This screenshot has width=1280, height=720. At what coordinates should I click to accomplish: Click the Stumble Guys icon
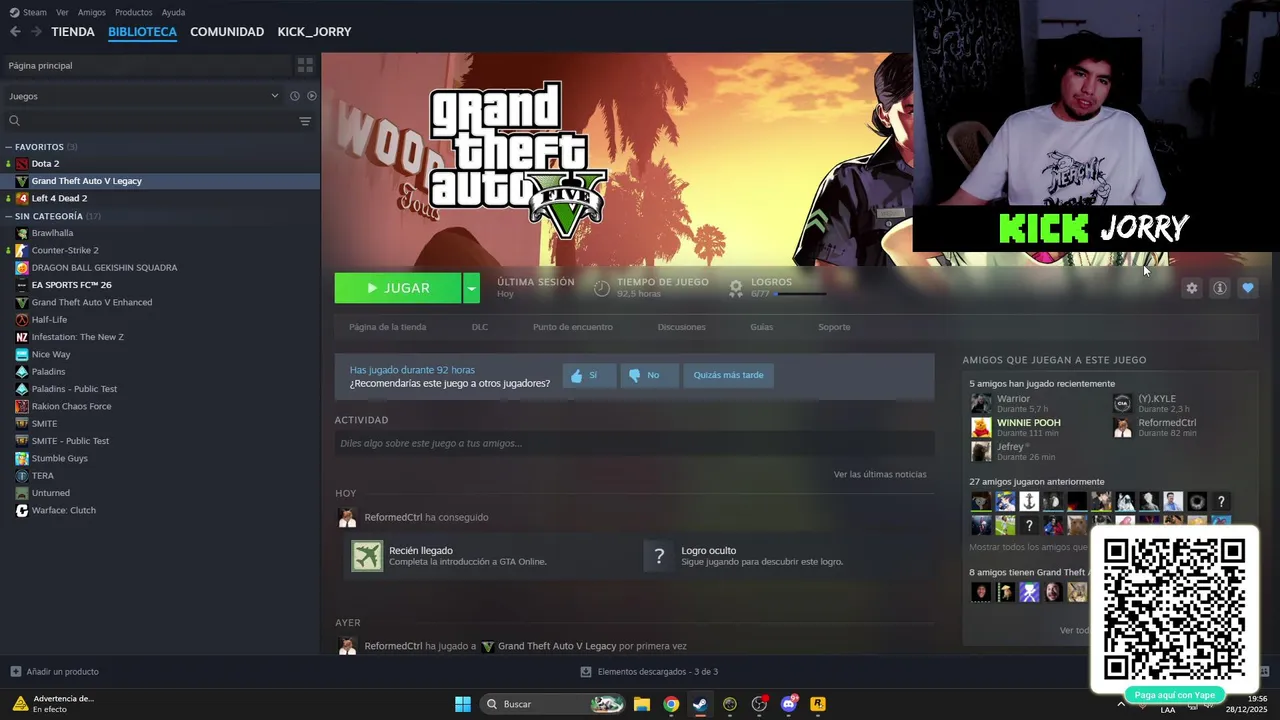[22, 458]
